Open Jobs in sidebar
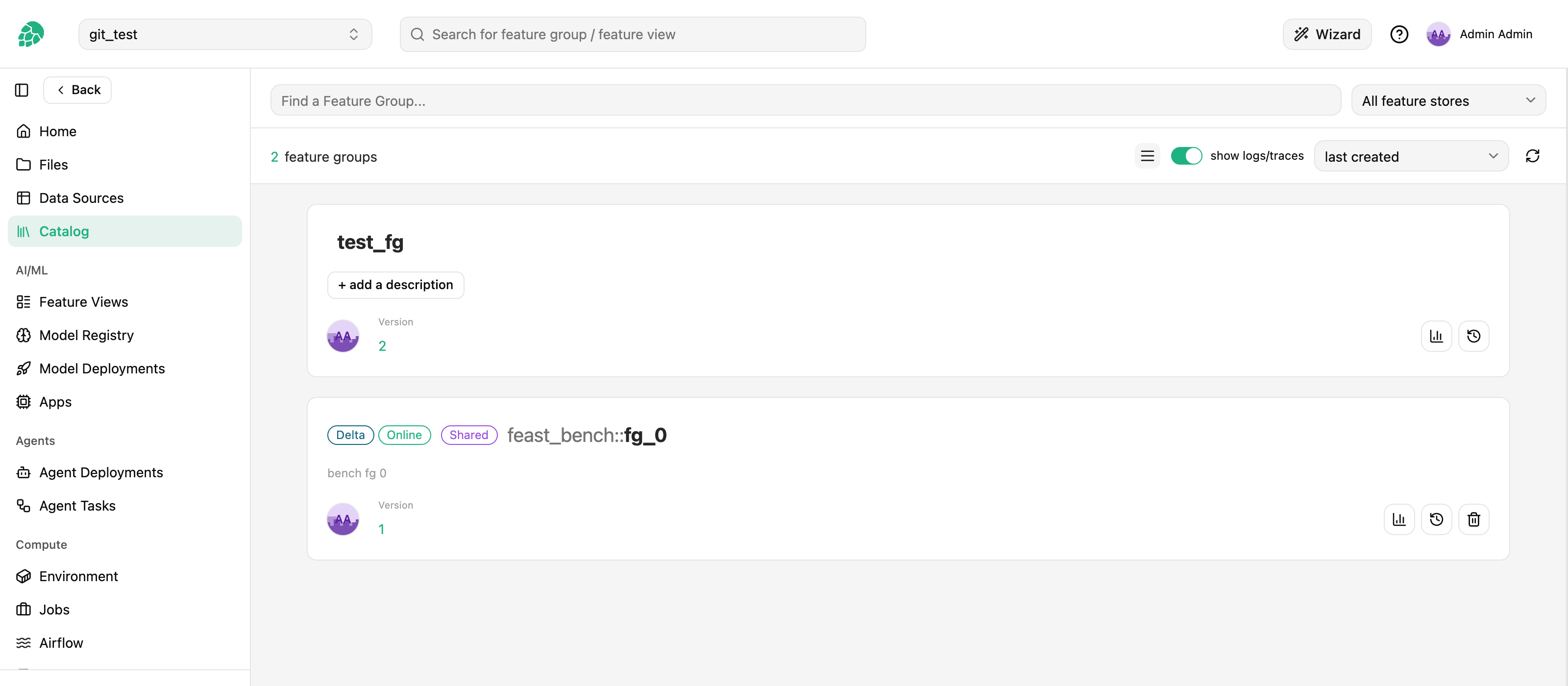The width and height of the screenshot is (1568, 686). pos(125,610)
